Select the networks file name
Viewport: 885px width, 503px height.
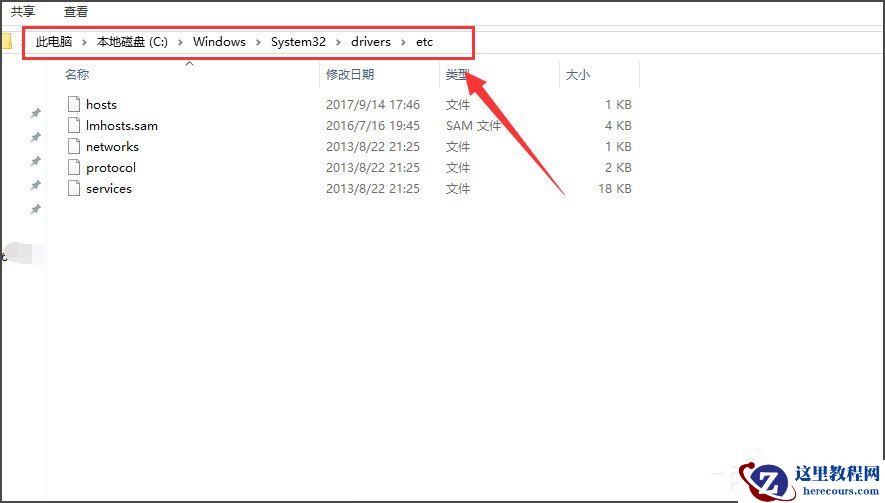(x=112, y=147)
